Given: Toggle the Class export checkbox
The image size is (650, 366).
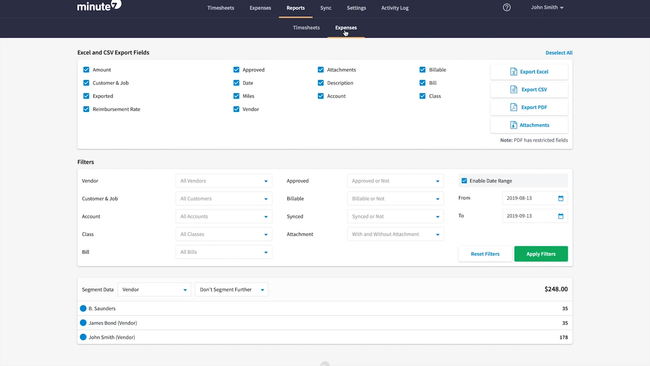Looking at the screenshot, I should click(422, 96).
